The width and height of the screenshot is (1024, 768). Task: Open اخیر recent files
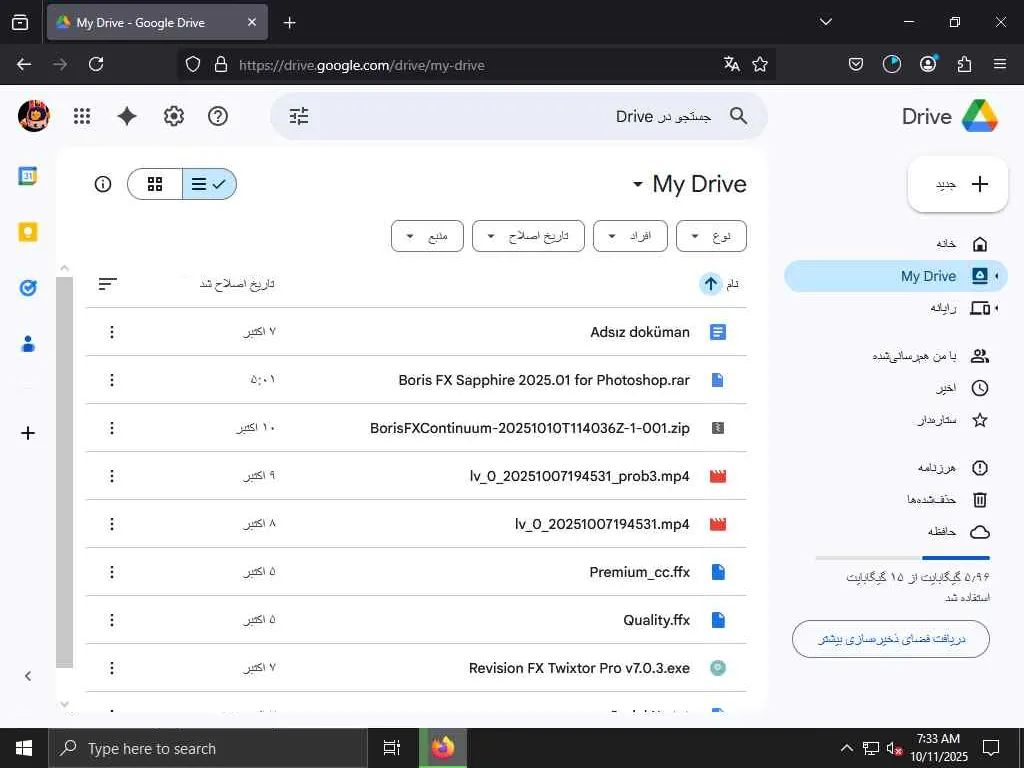click(x=896, y=388)
